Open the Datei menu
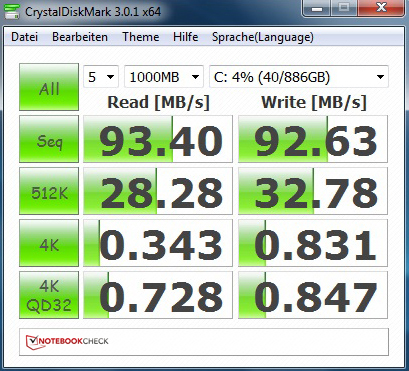The height and width of the screenshot is (371, 409). click(24, 37)
